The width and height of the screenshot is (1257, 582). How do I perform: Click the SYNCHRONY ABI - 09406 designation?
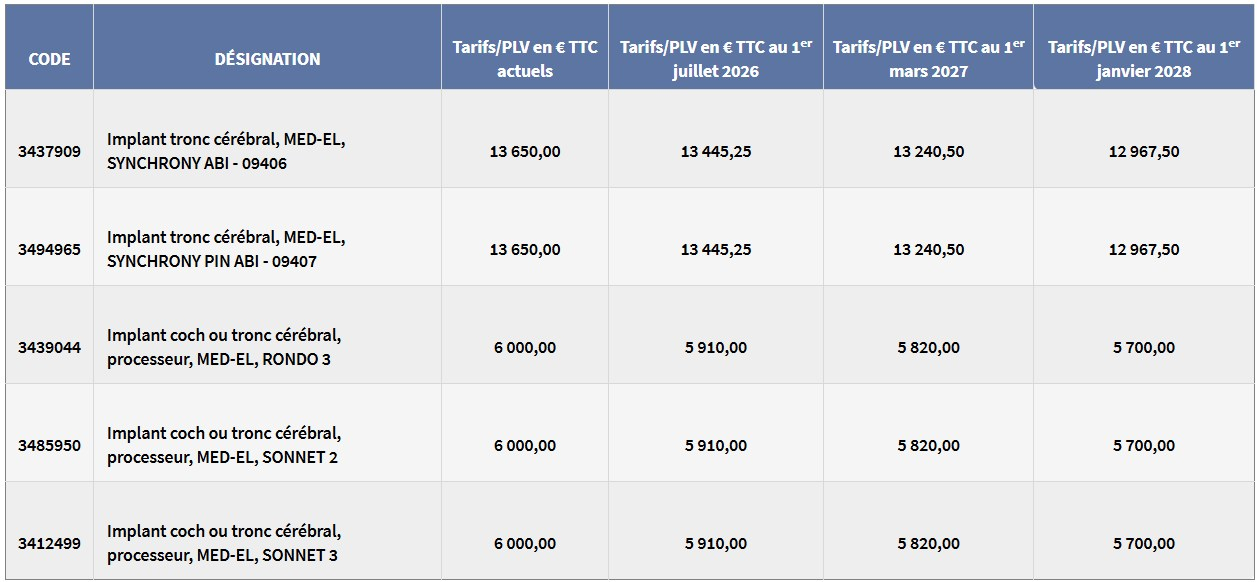(226, 152)
